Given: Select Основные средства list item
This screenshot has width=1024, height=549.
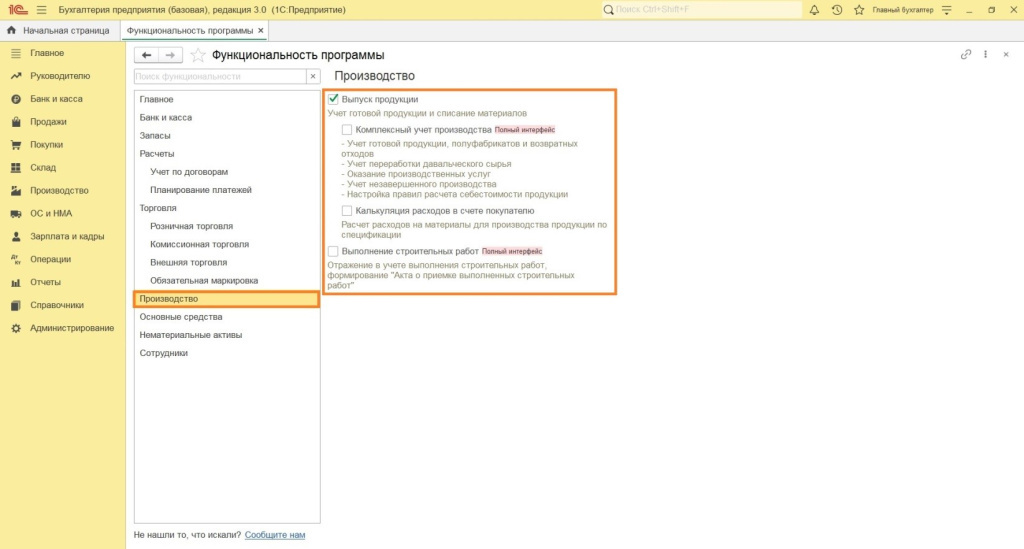Looking at the screenshot, I should [227, 317].
